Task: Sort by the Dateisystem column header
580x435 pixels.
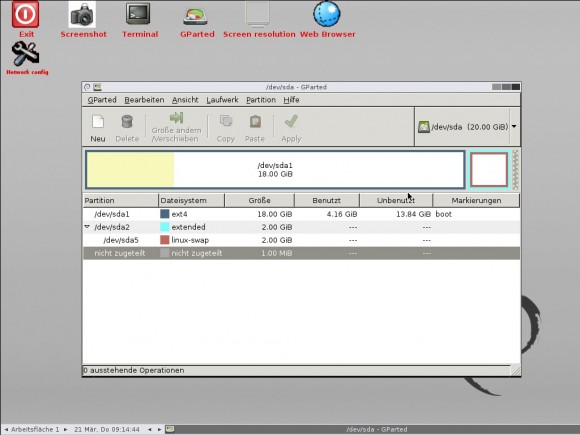Action: tap(192, 200)
